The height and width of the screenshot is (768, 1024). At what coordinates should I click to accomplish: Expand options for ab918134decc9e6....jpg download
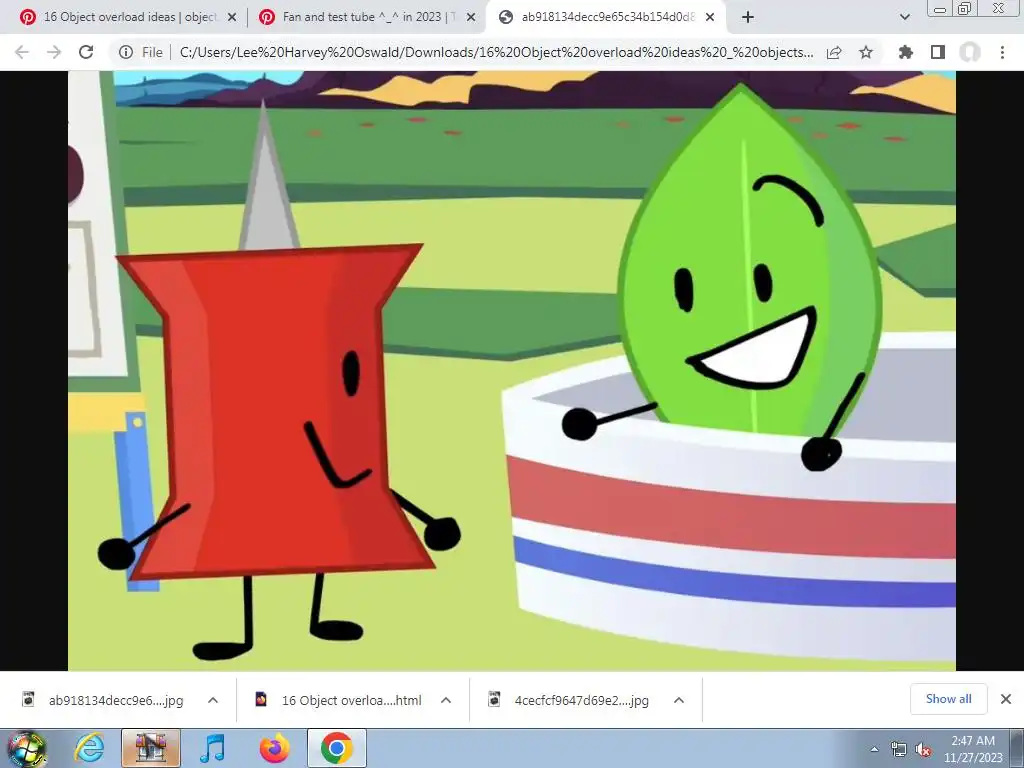[213, 700]
